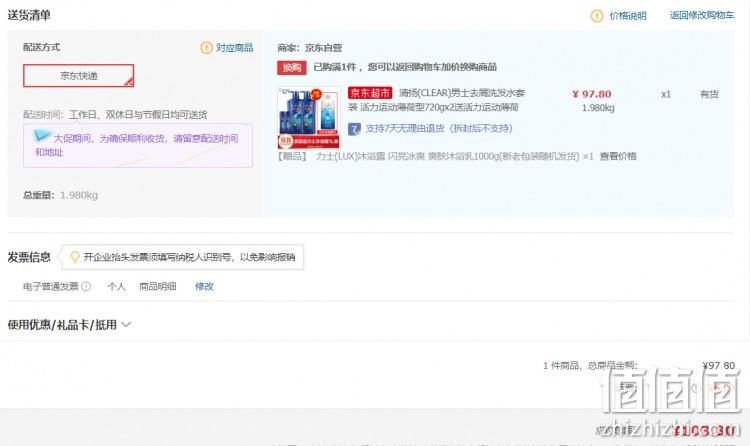
Task: Go back via 返回修改购物车 link
Action: [702, 15]
